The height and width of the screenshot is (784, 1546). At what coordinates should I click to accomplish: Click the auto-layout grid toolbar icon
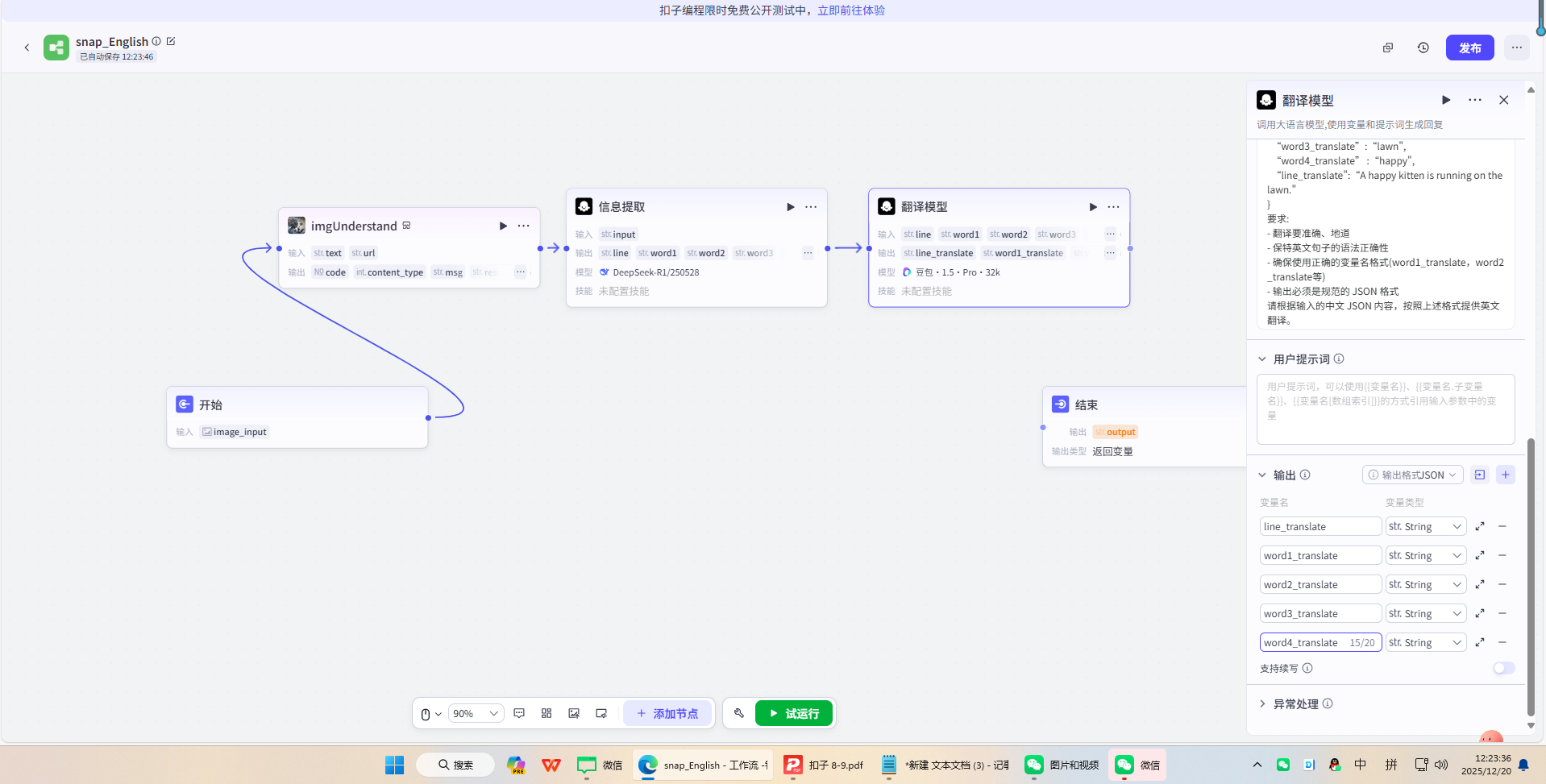click(547, 713)
